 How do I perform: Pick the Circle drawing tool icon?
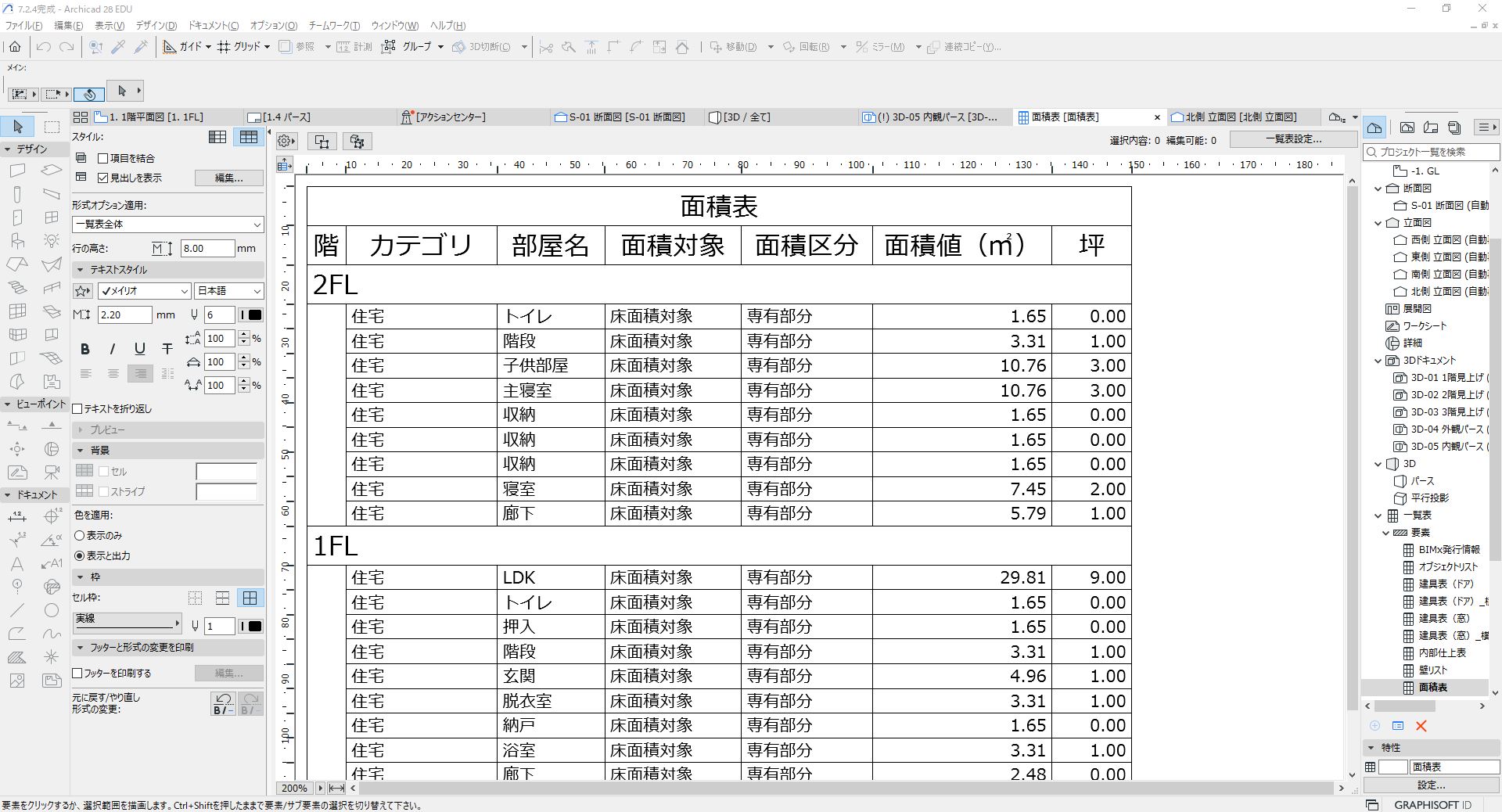pyautogui.click(x=52, y=610)
